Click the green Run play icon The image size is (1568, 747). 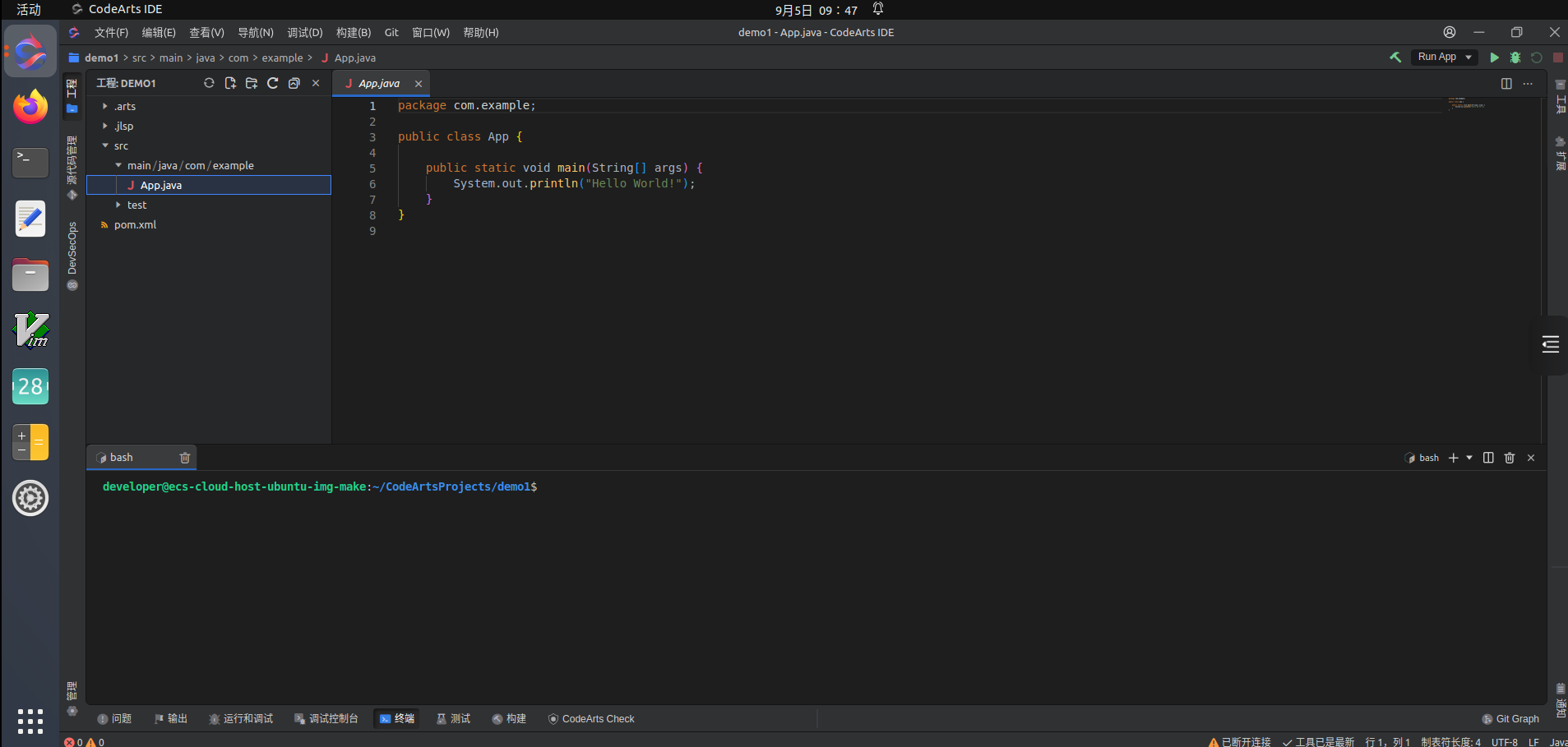pyautogui.click(x=1494, y=58)
